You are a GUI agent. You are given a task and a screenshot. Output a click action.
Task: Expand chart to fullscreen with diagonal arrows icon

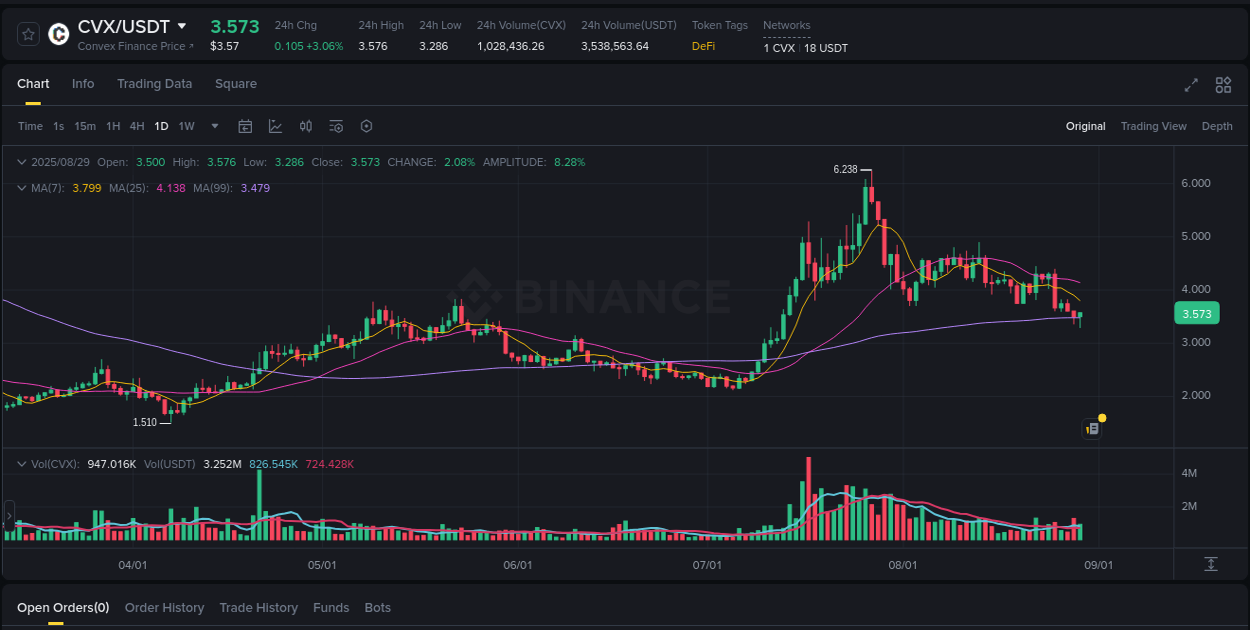tap(1191, 86)
